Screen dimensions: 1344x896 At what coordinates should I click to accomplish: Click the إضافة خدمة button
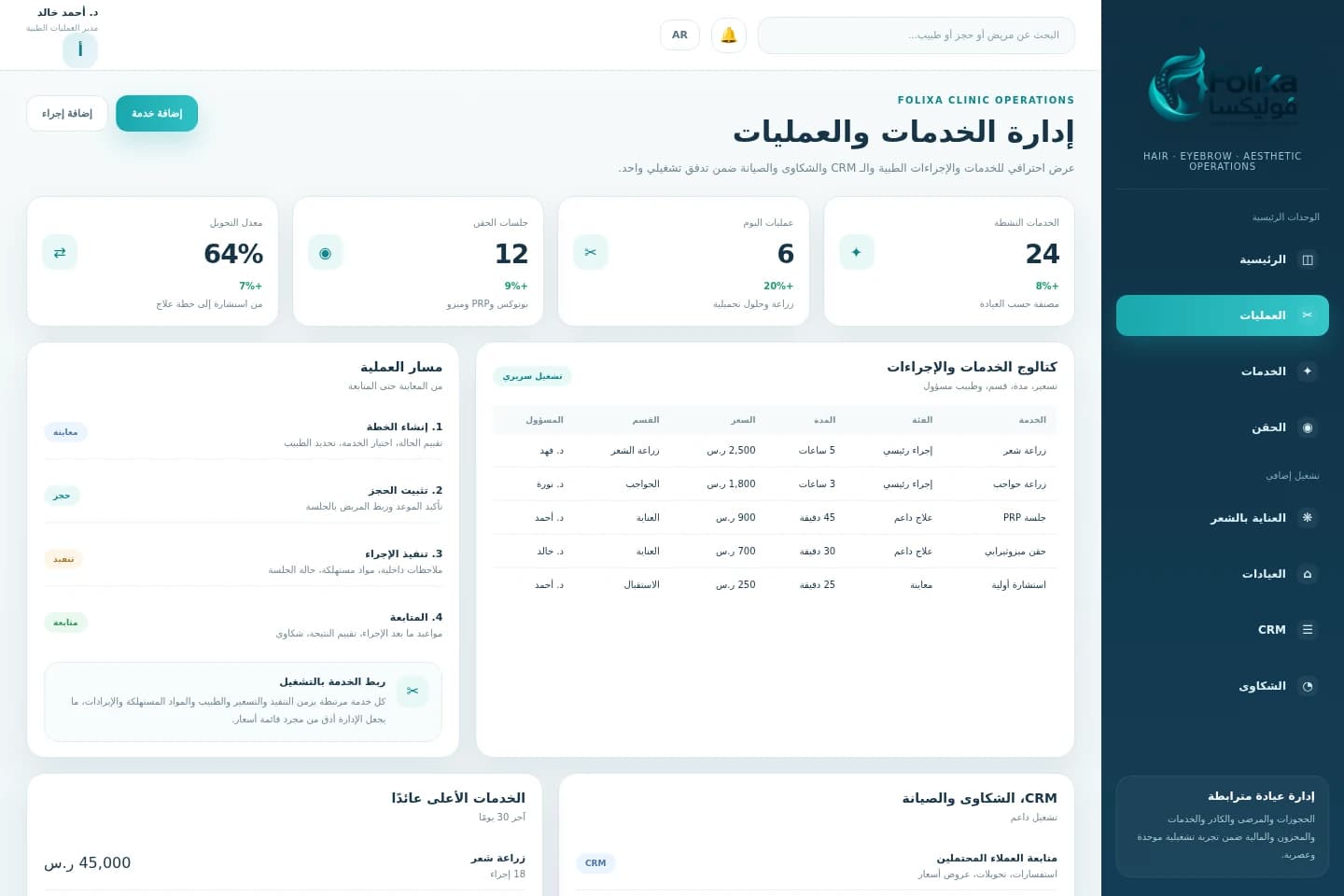[x=157, y=113]
